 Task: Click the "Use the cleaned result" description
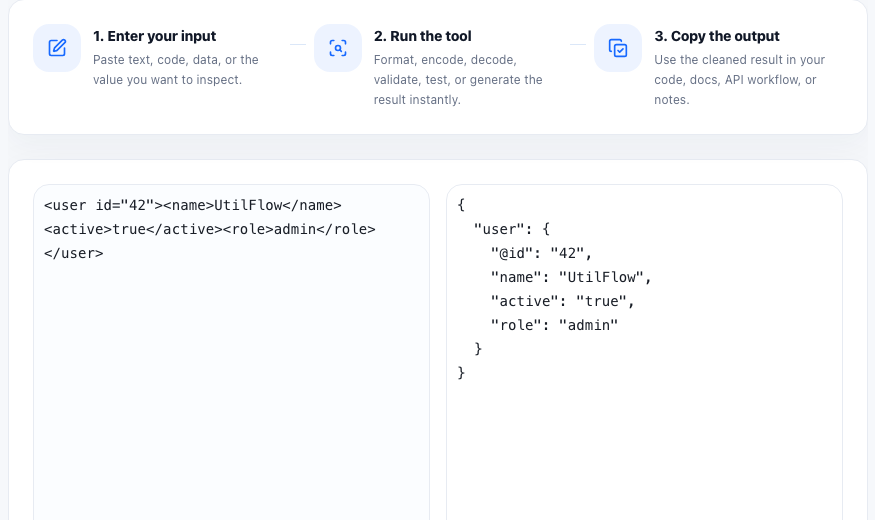click(x=739, y=80)
